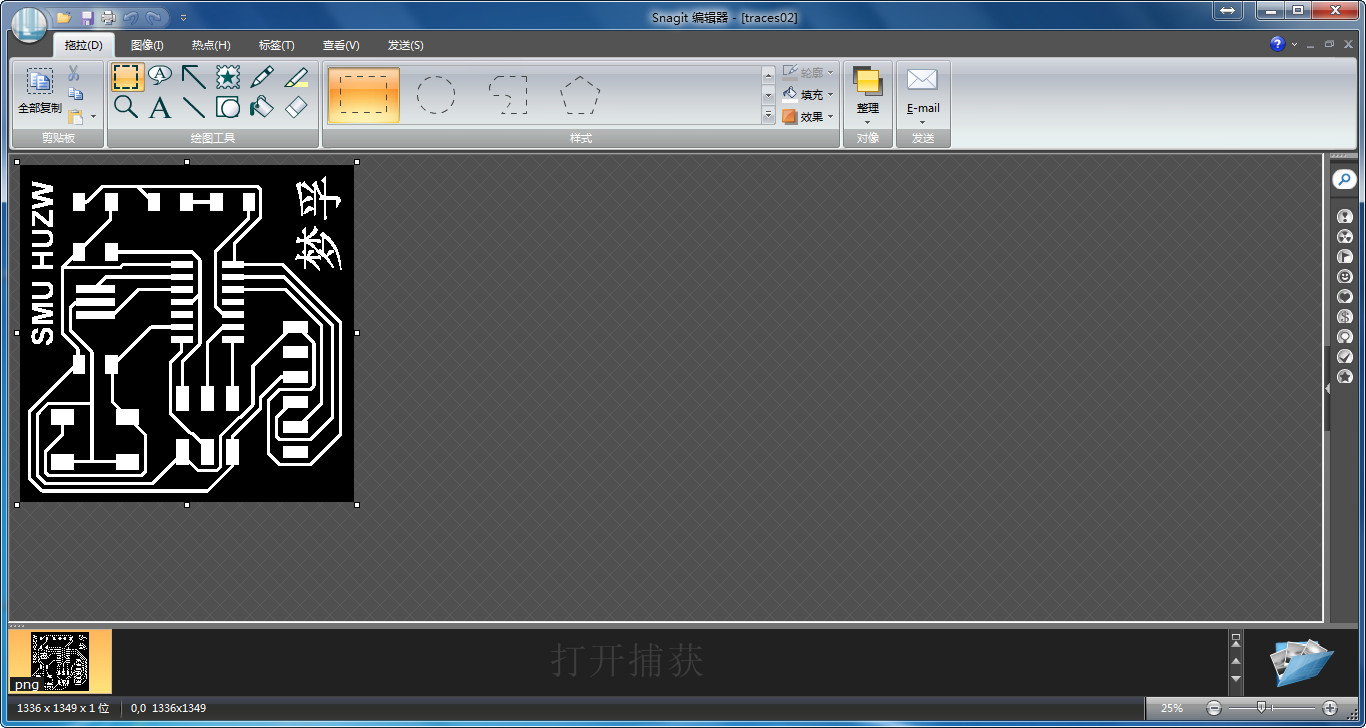
Task: Click the redo arrow in quick access toolbar
Action: point(154,18)
